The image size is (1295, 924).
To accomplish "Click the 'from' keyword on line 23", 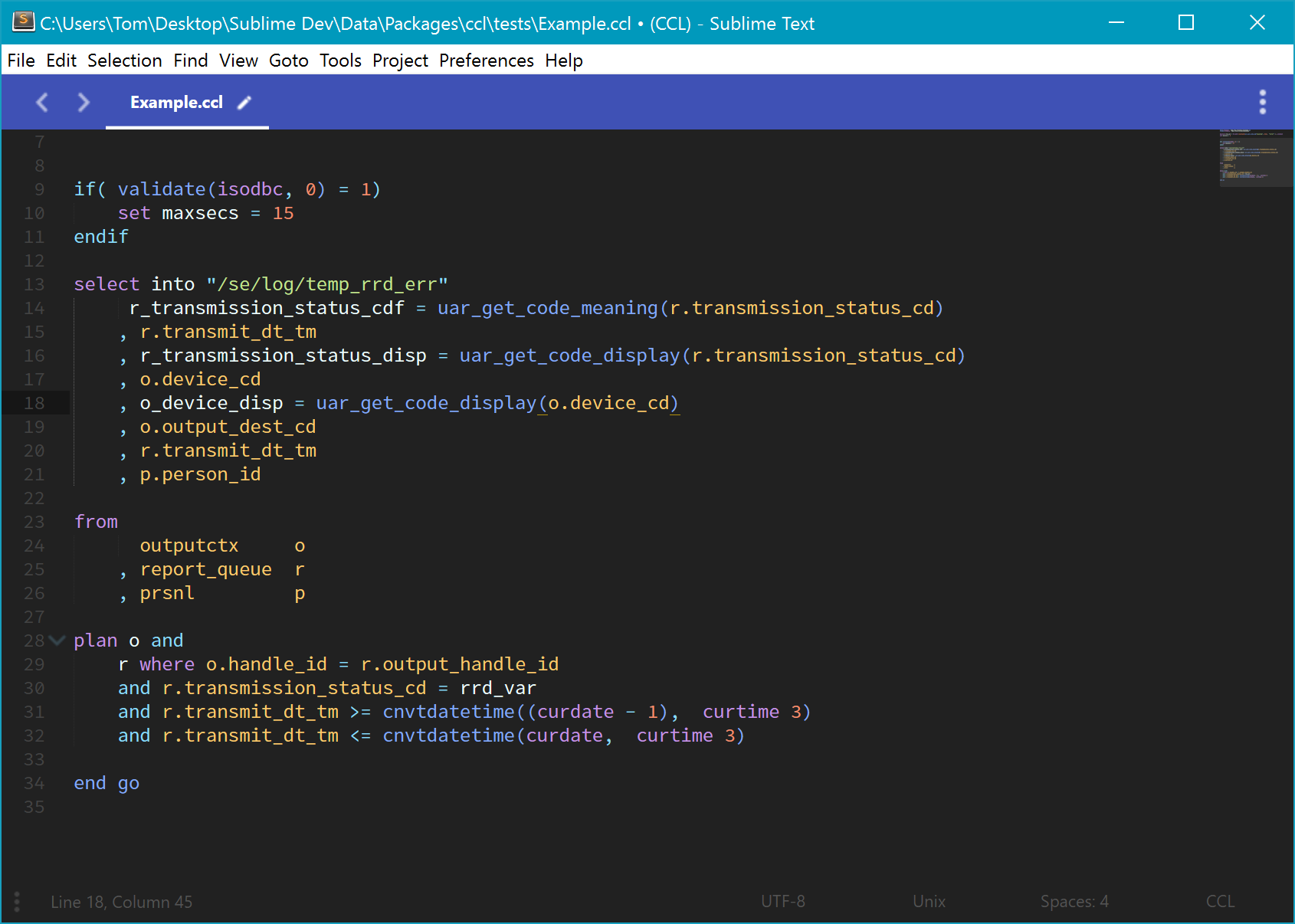I will [x=96, y=522].
